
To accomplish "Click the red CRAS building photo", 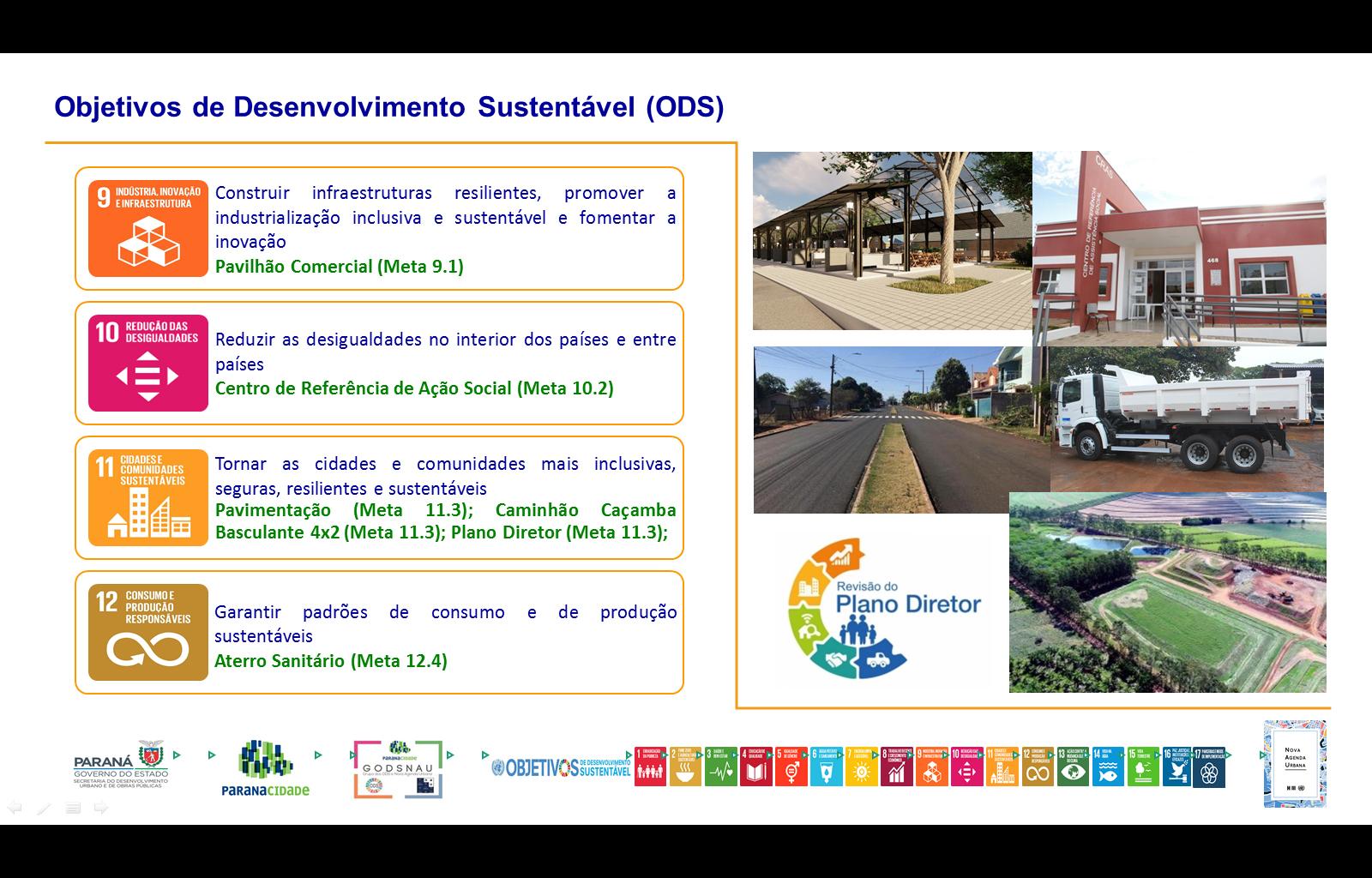I will coord(1179,249).
